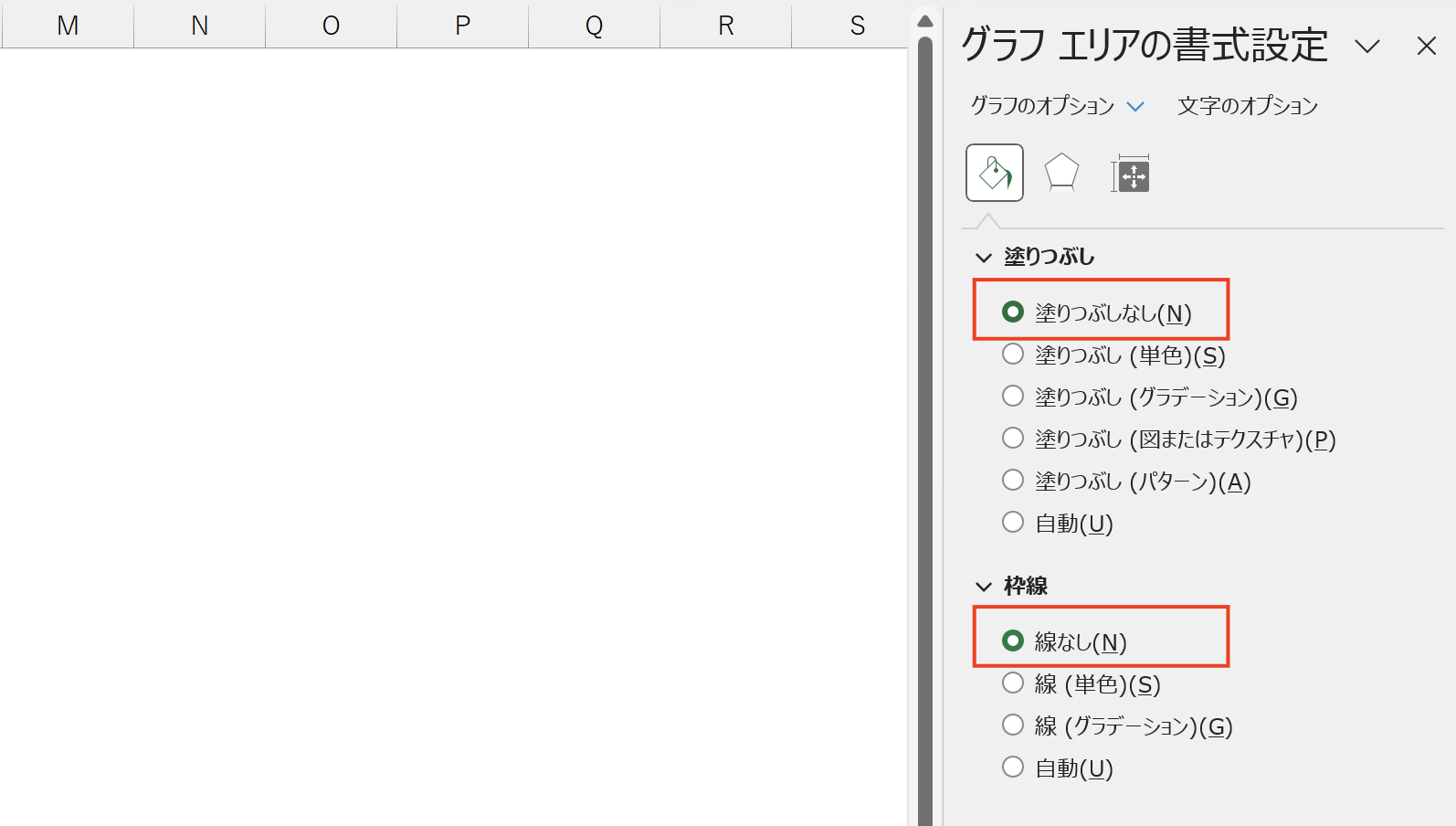This screenshot has width=1456, height=826.
Task: Open the Fill & Line paint bucket tab
Action: pos(995,173)
